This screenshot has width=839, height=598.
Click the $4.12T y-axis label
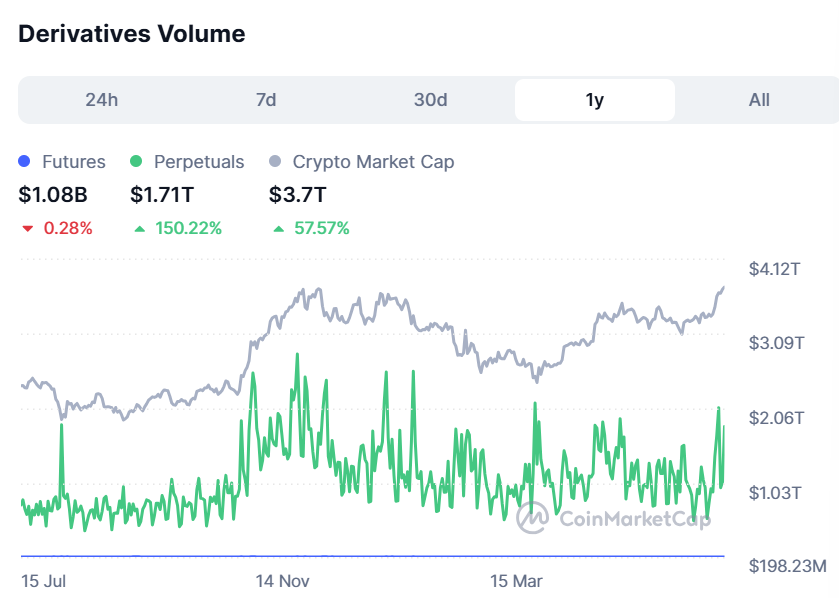pyautogui.click(x=776, y=269)
